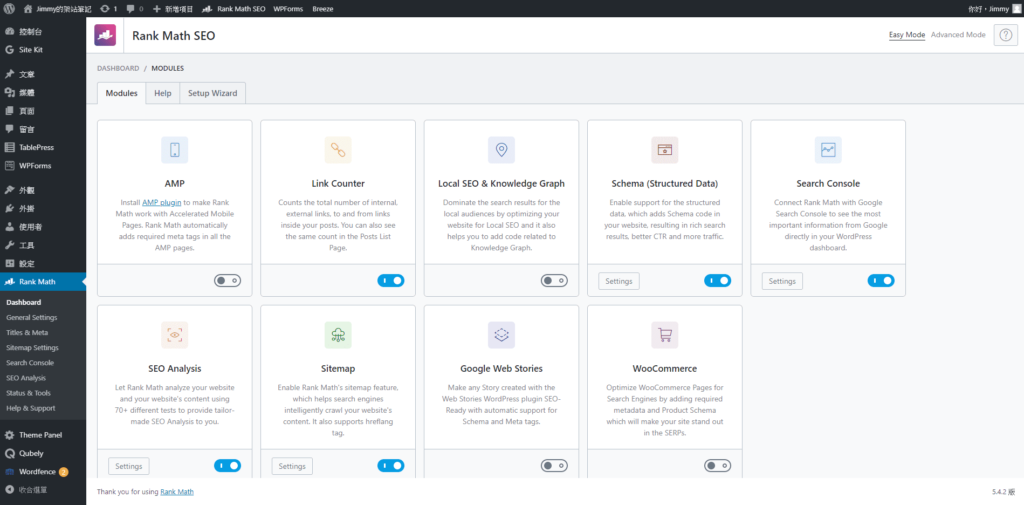The image size is (1024, 505).
Task: Open 控制台 dashboard in sidebar
Action: (x=42, y=31)
